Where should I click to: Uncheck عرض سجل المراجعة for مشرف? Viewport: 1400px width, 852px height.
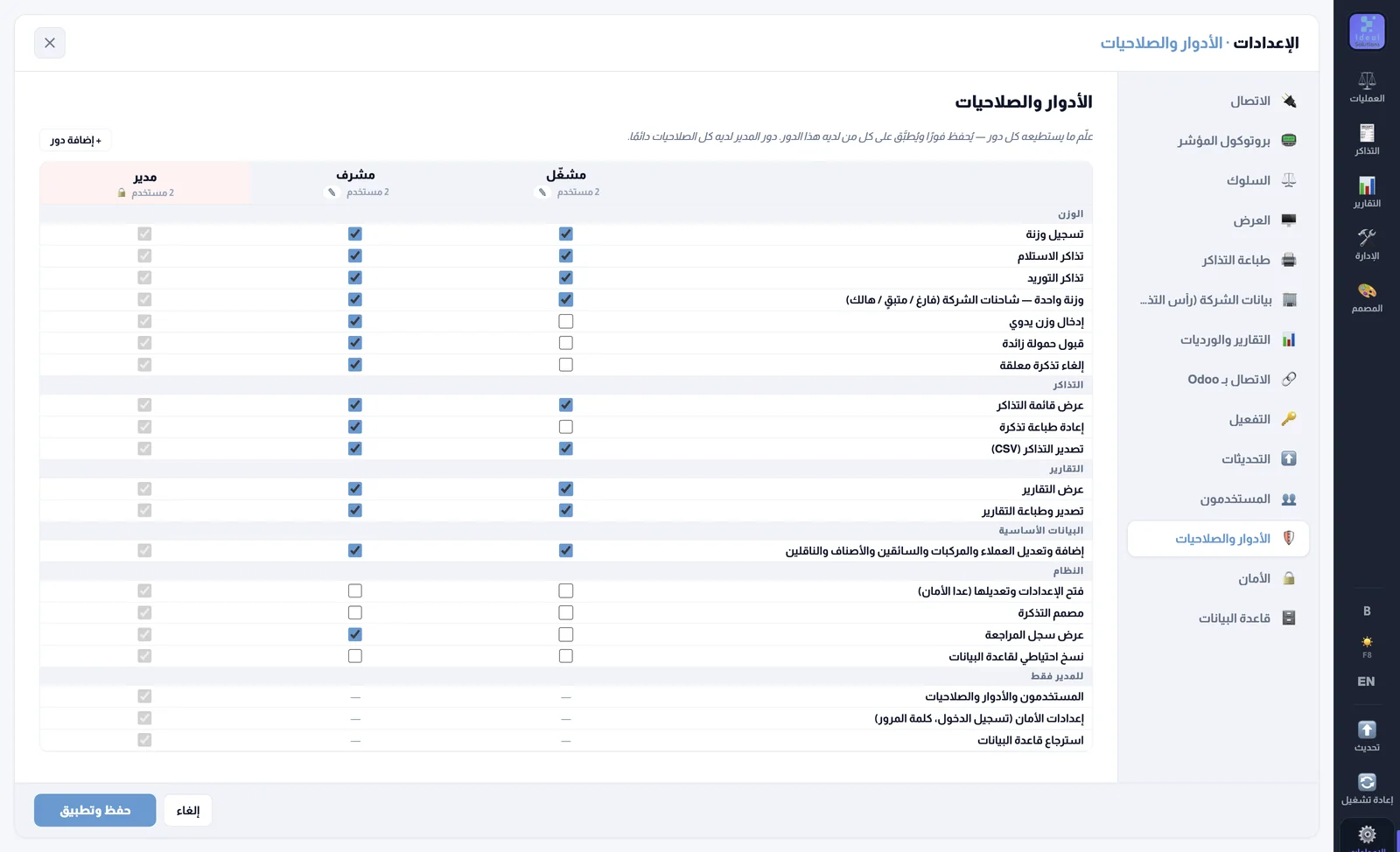click(x=354, y=634)
